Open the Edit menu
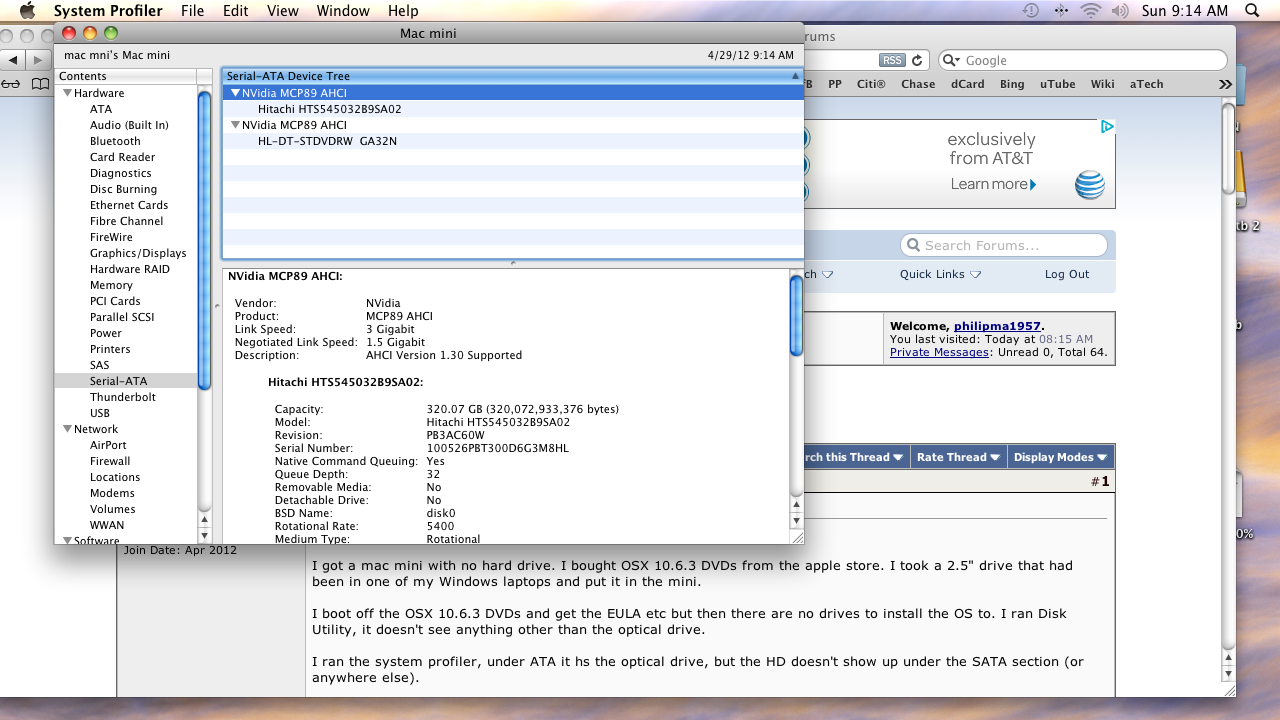The image size is (1280, 720). pos(236,11)
